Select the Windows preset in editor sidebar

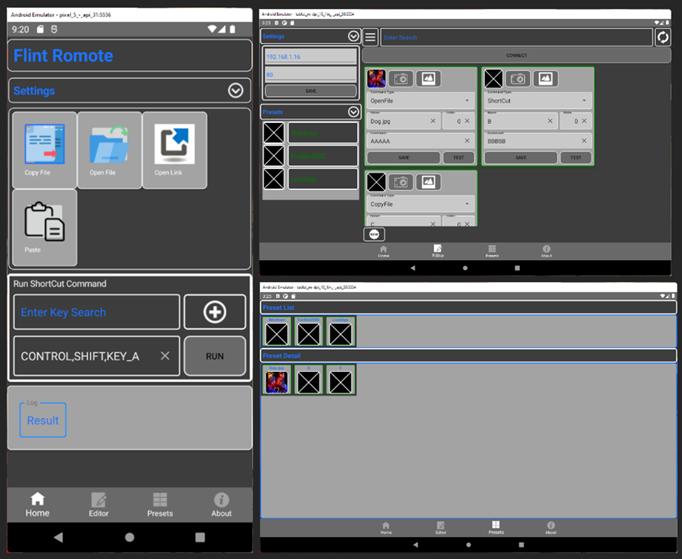click(323, 133)
